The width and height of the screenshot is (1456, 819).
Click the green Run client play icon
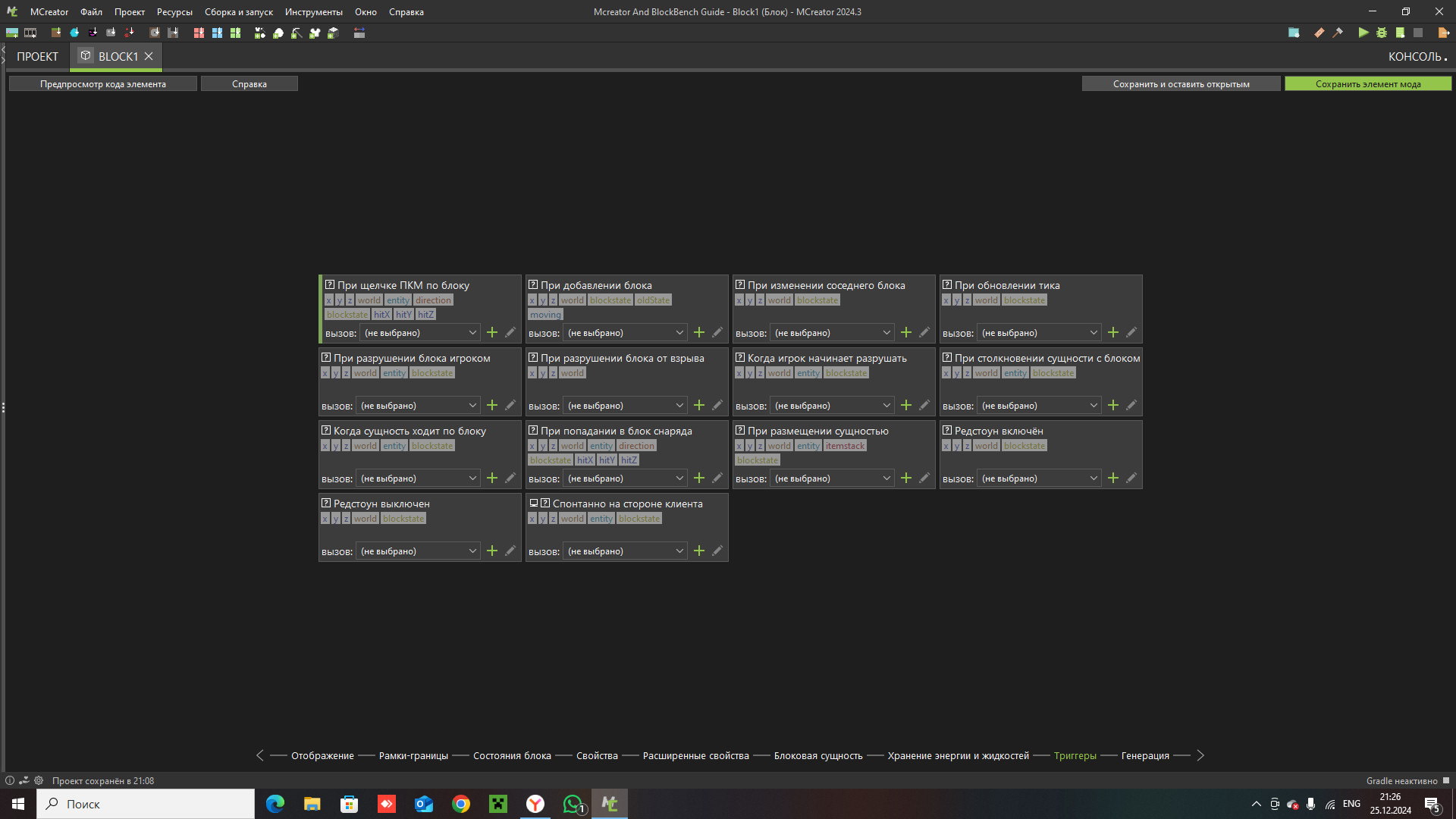pos(1363,33)
